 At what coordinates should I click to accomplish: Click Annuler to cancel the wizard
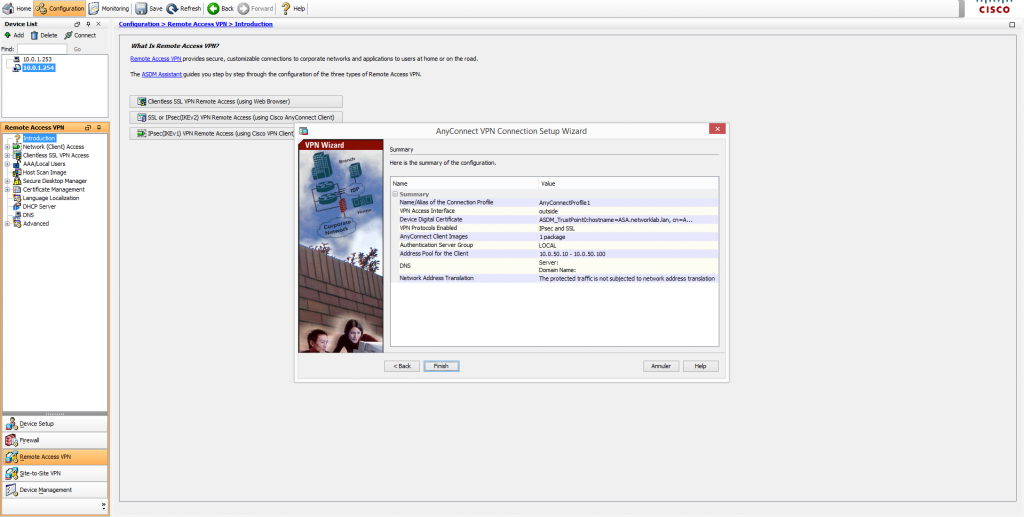[661, 366]
